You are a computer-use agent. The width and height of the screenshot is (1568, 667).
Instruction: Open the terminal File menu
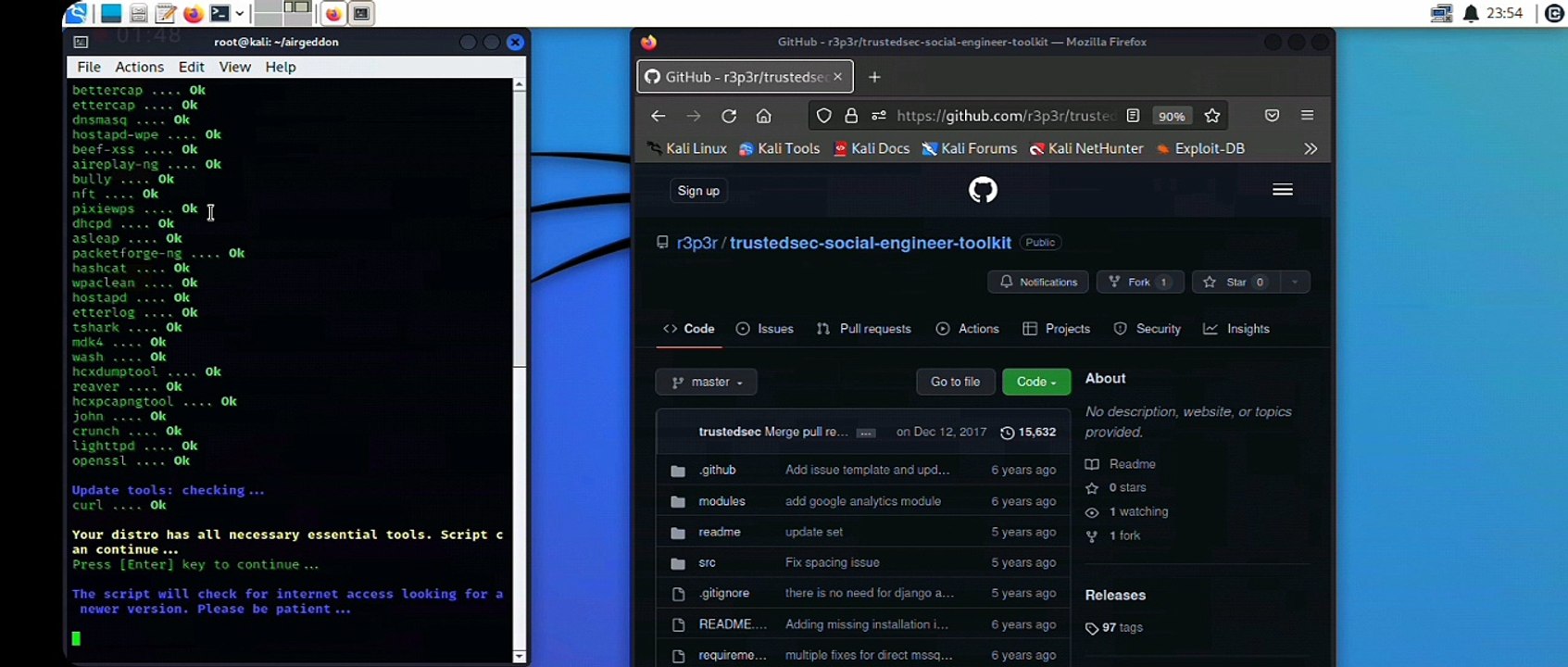89,67
